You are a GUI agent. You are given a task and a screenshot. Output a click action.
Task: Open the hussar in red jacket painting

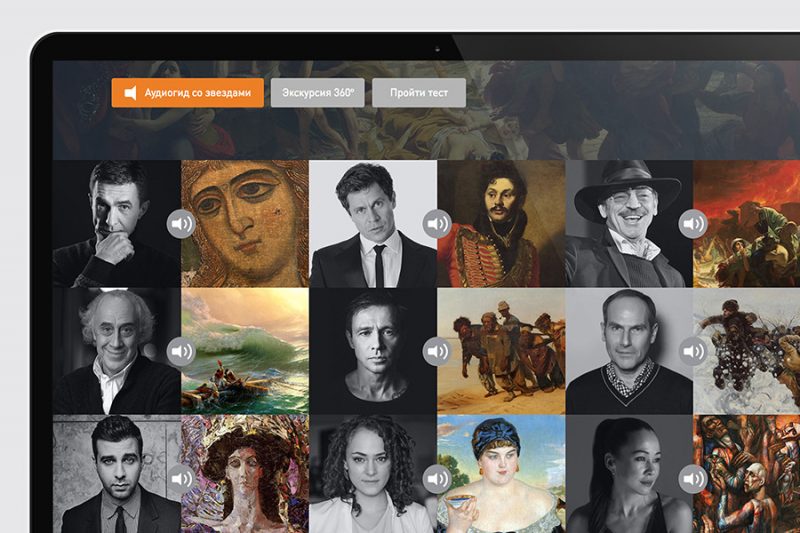501,224
